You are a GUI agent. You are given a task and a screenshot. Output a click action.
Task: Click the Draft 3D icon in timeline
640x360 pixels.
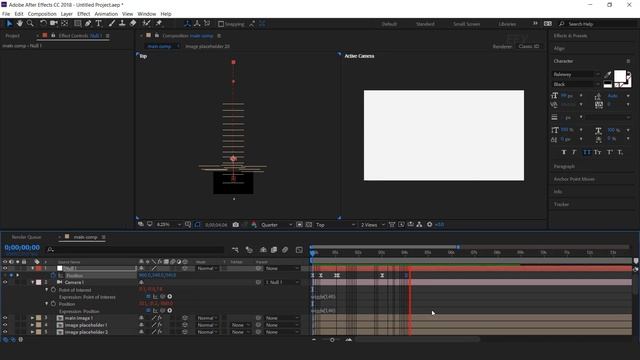pos(249,250)
